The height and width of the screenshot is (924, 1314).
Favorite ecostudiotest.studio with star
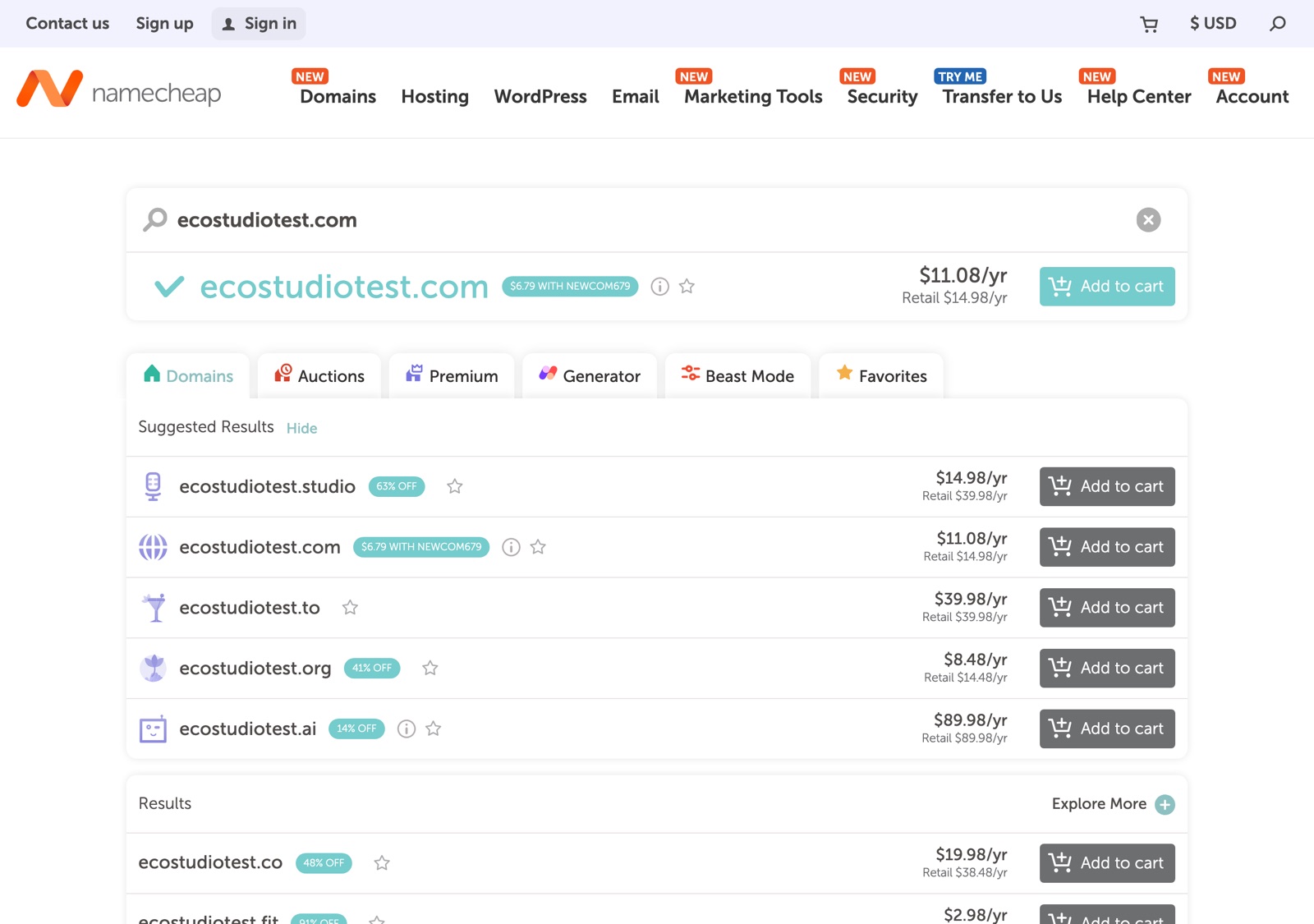point(454,486)
